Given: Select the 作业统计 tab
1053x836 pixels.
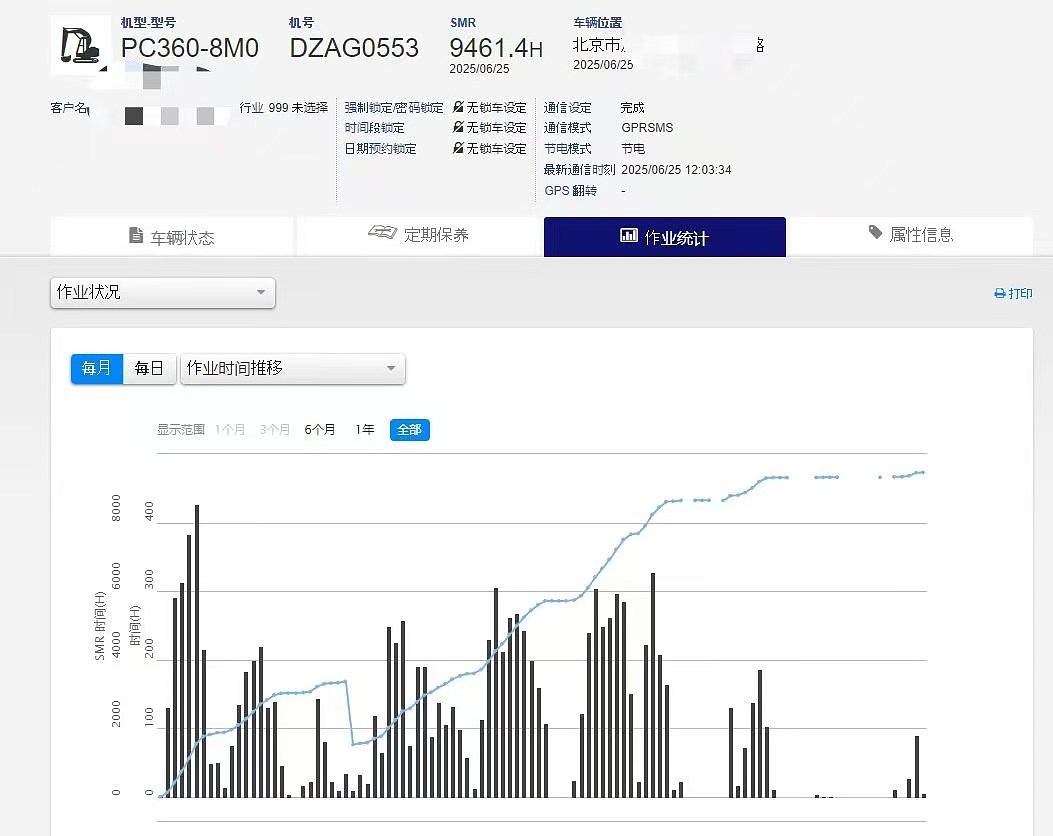Looking at the screenshot, I should click(665, 236).
